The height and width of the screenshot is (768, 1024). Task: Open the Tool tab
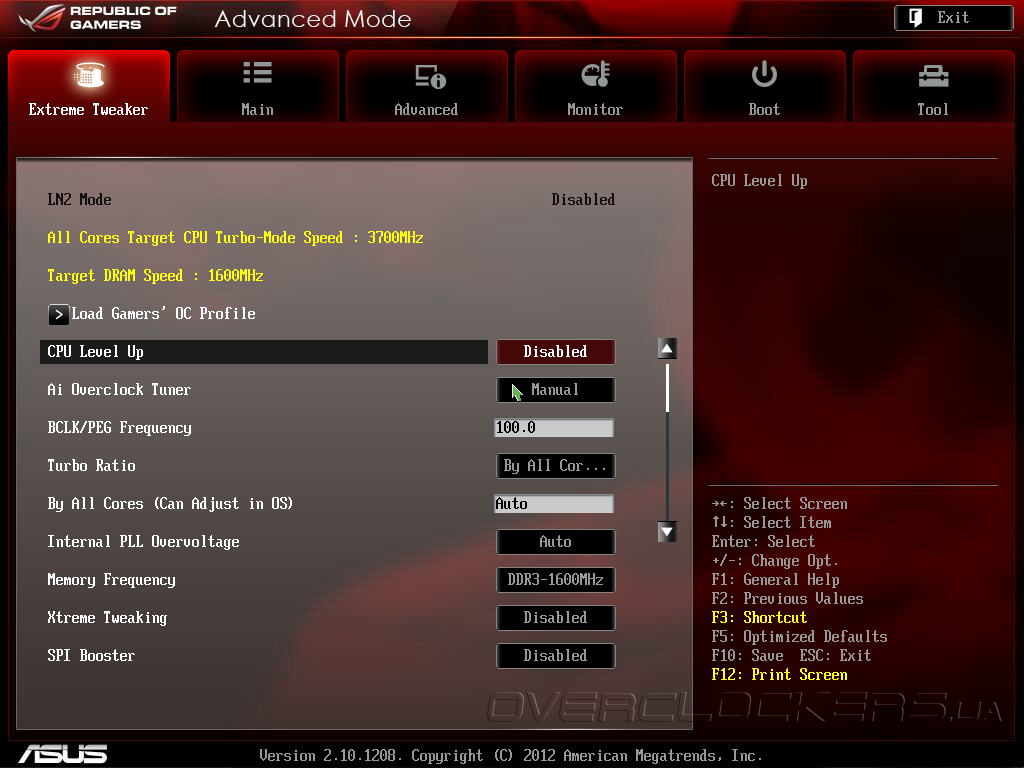point(933,86)
